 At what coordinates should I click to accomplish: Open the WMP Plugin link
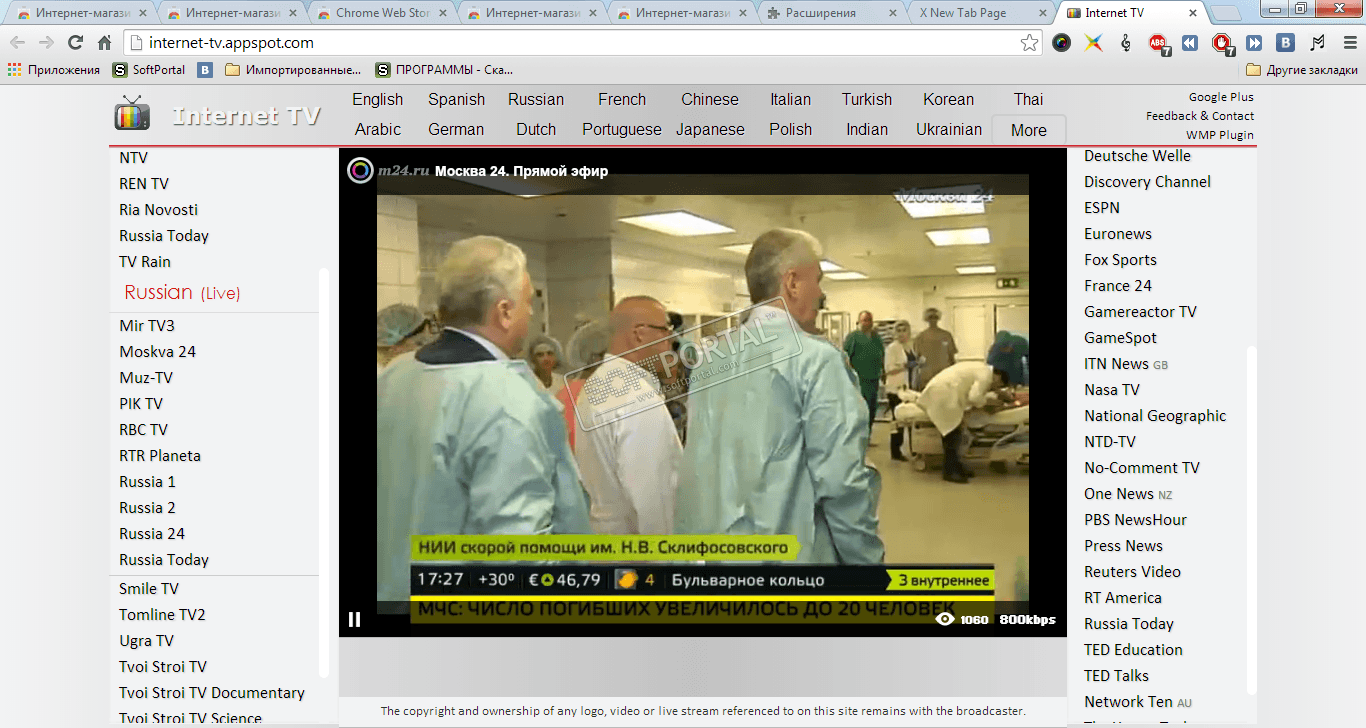[1220, 135]
